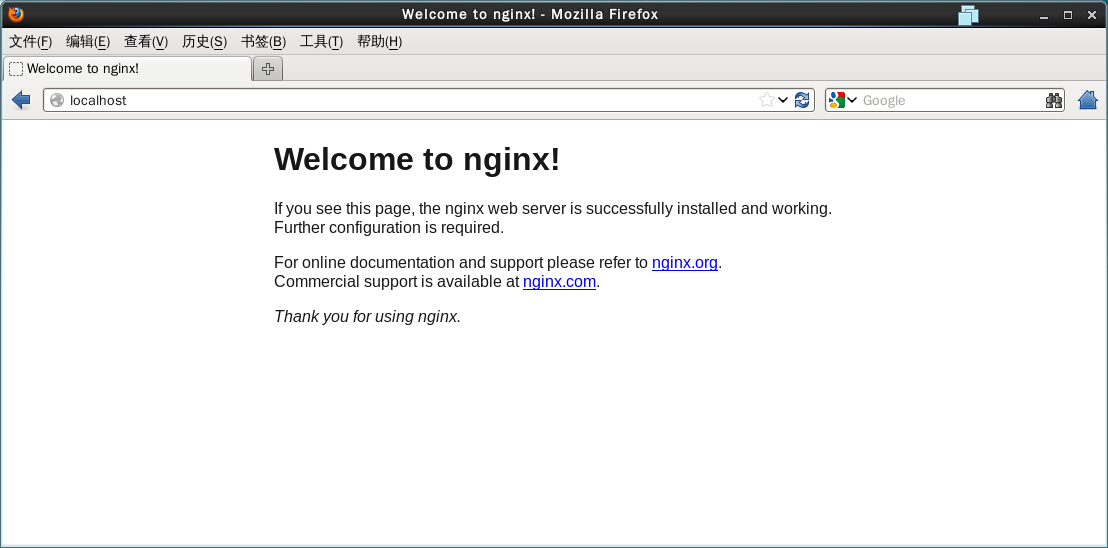1108x548 pixels.
Task: Click the Firefox logo in title bar
Action: coord(16,13)
